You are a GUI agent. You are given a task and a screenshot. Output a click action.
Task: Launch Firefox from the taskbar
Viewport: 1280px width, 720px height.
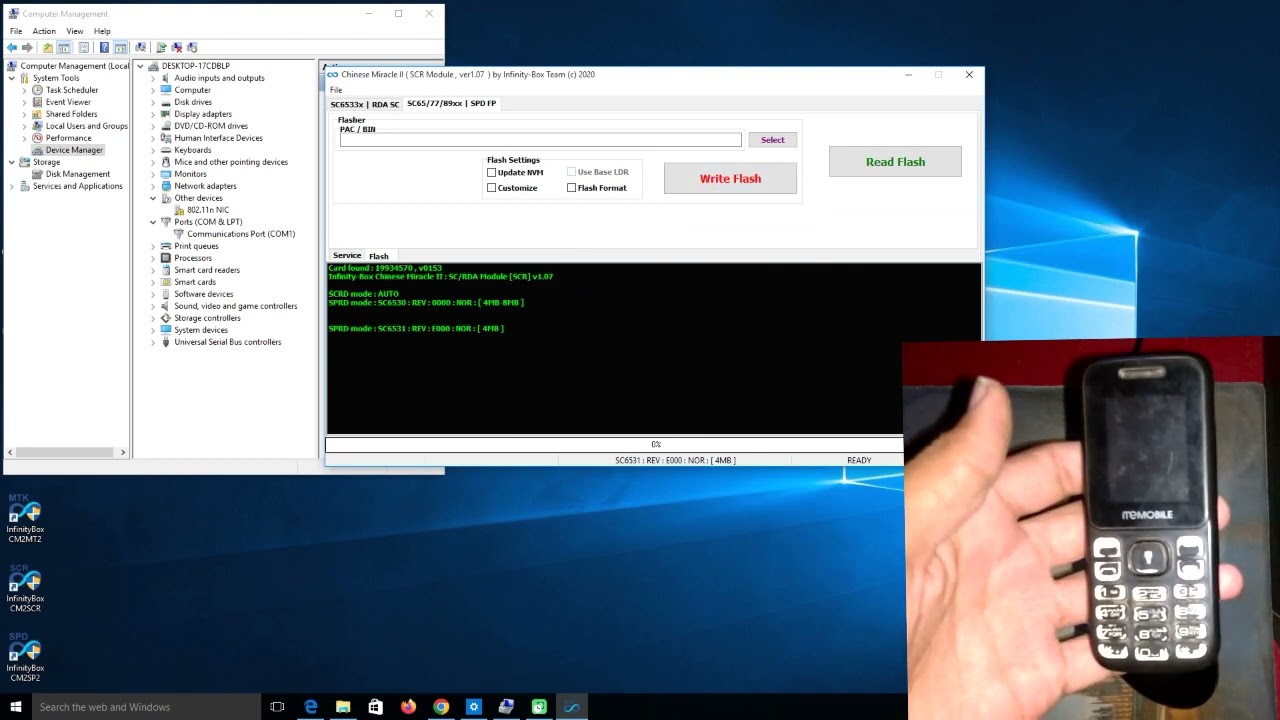tap(408, 707)
